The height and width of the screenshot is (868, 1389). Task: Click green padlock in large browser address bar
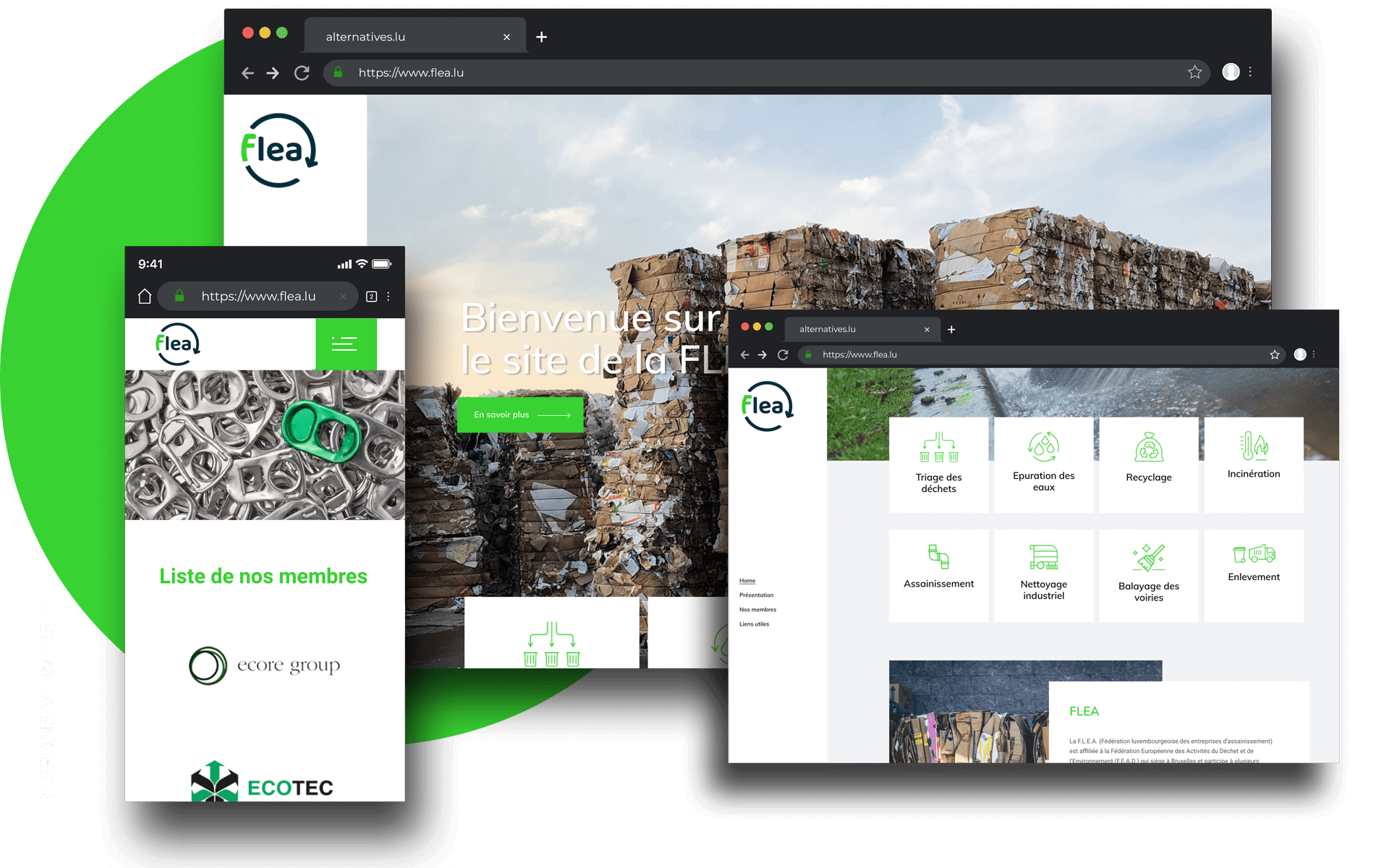point(338,72)
